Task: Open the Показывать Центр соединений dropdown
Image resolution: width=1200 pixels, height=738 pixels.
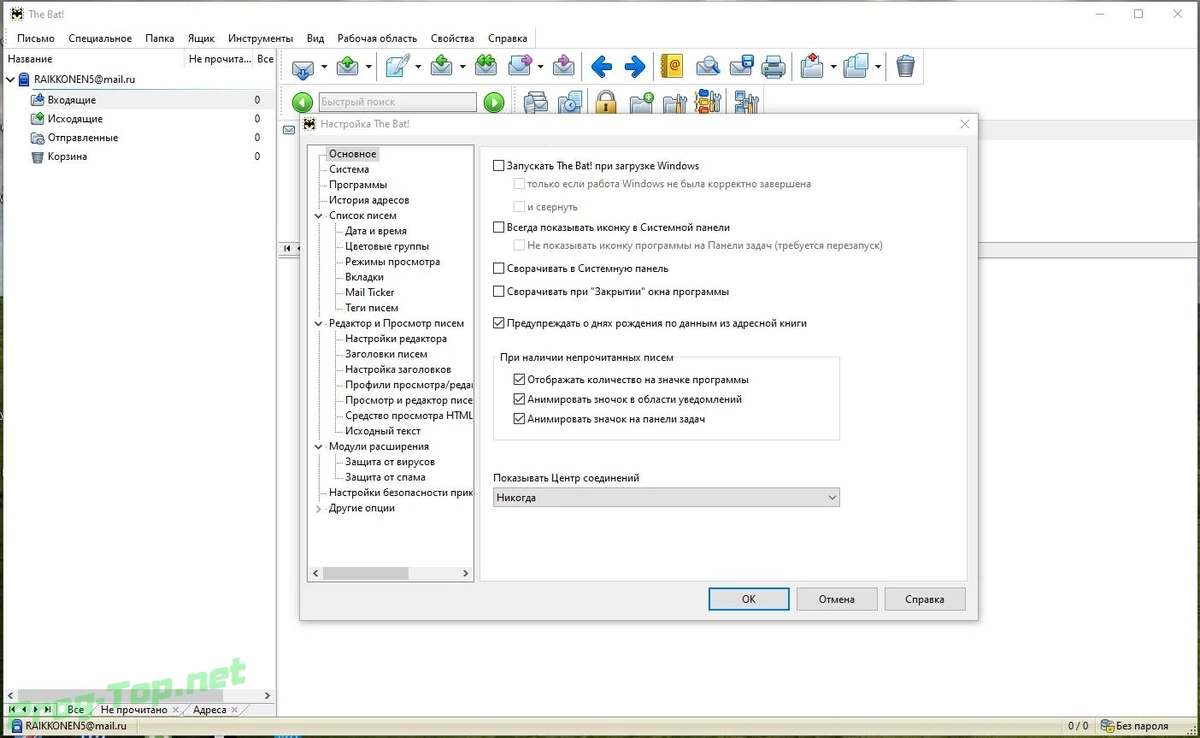Action: [x=667, y=497]
